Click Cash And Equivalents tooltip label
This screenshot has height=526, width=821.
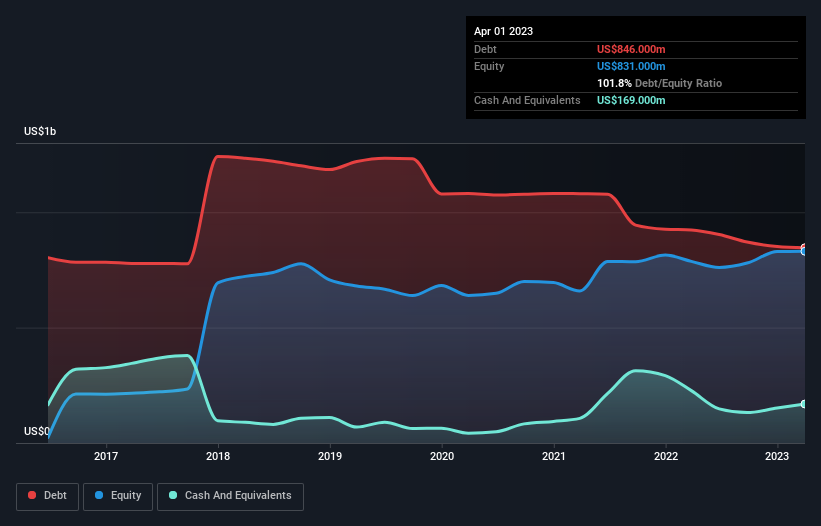pos(527,100)
